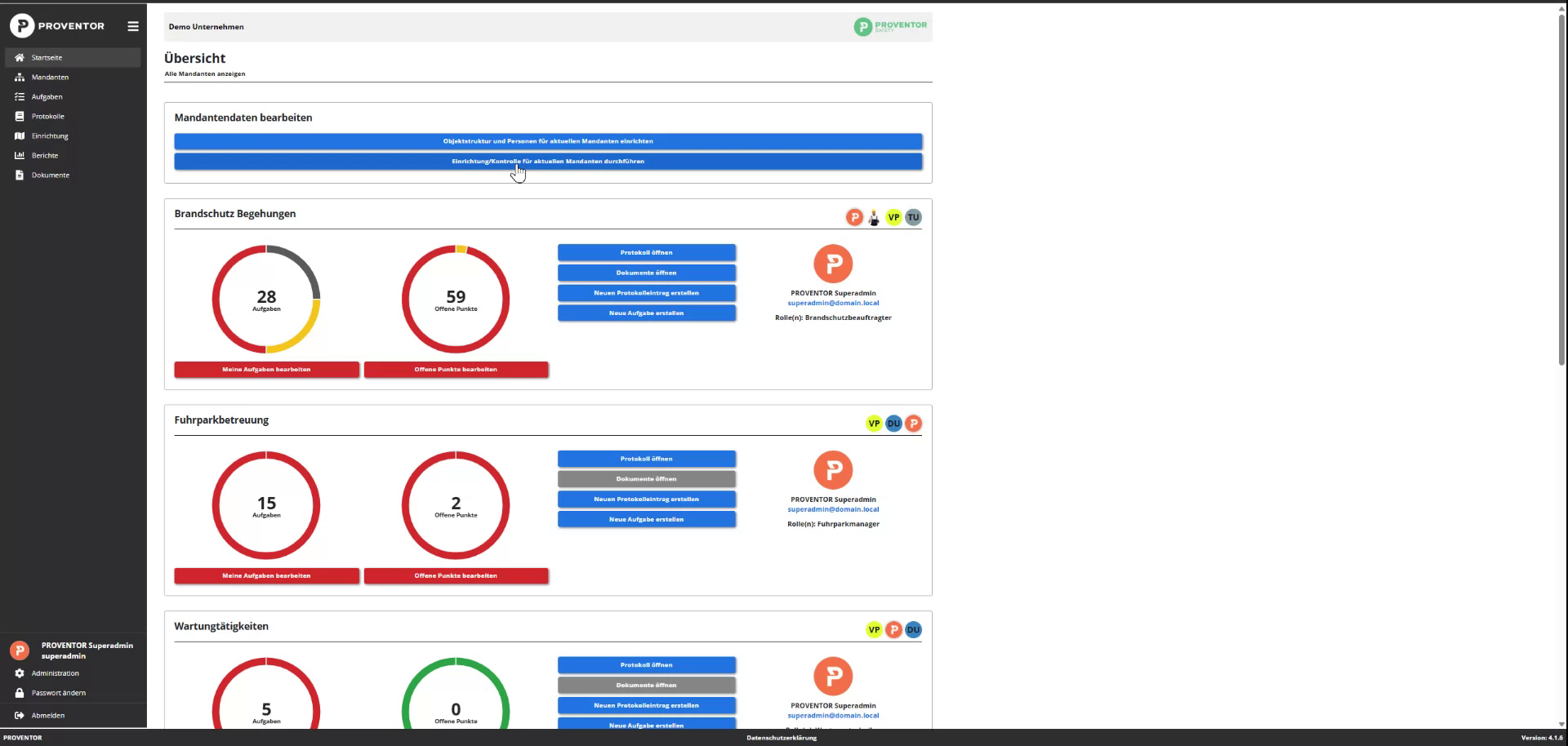Click the DU avatar badge in Fuhrparkbetreuung
1568x746 pixels.
[x=893, y=424]
